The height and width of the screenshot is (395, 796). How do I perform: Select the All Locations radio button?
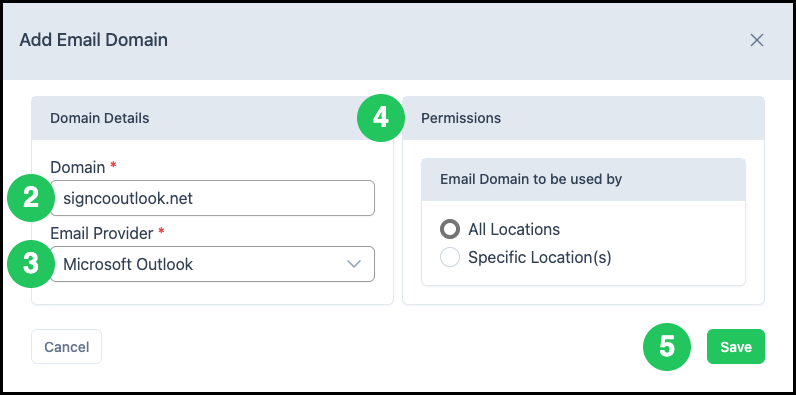[x=450, y=229]
